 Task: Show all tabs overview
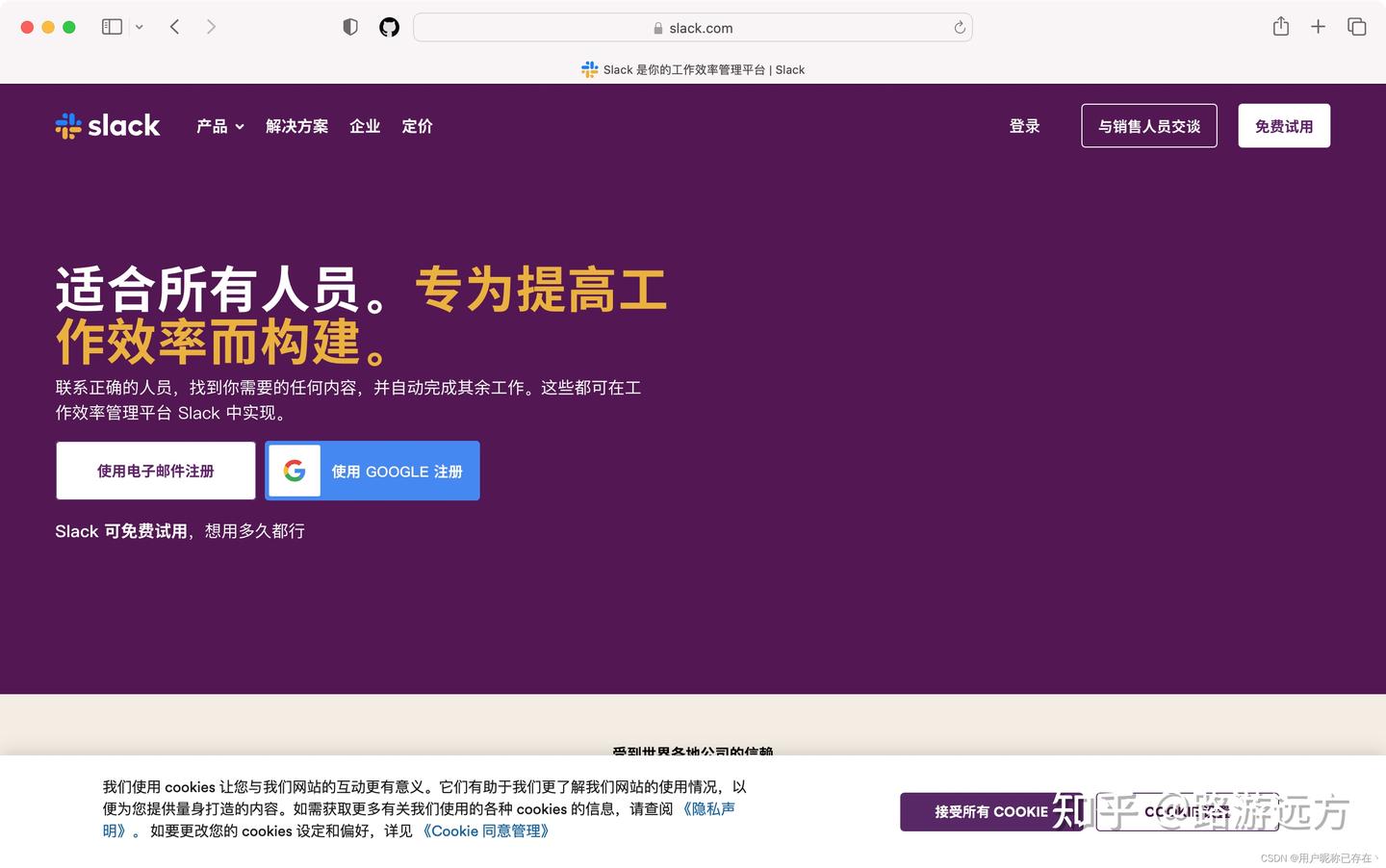pyautogui.click(x=1356, y=26)
